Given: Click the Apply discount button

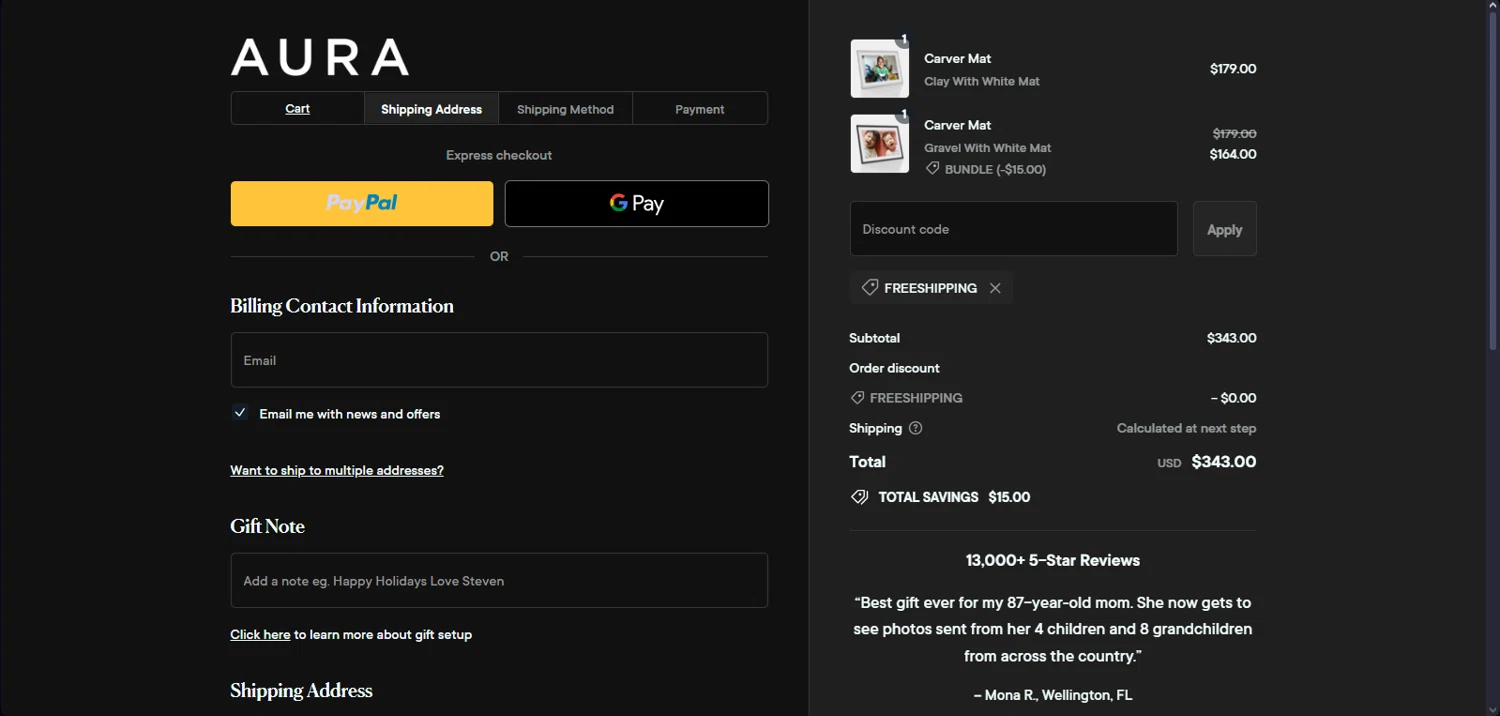Looking at the screenshot, I should coord(1225,229).
